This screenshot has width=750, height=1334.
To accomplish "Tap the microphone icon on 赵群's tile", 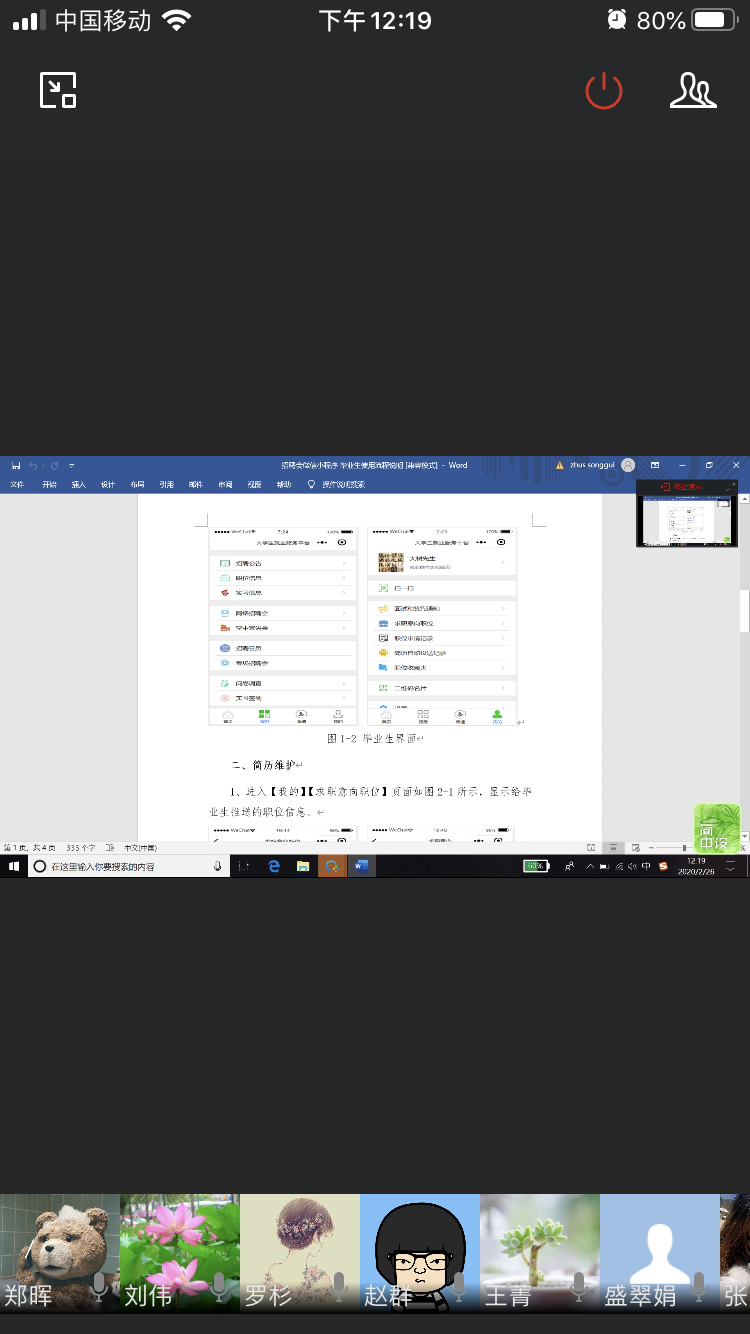I will tap(459, 1287).
